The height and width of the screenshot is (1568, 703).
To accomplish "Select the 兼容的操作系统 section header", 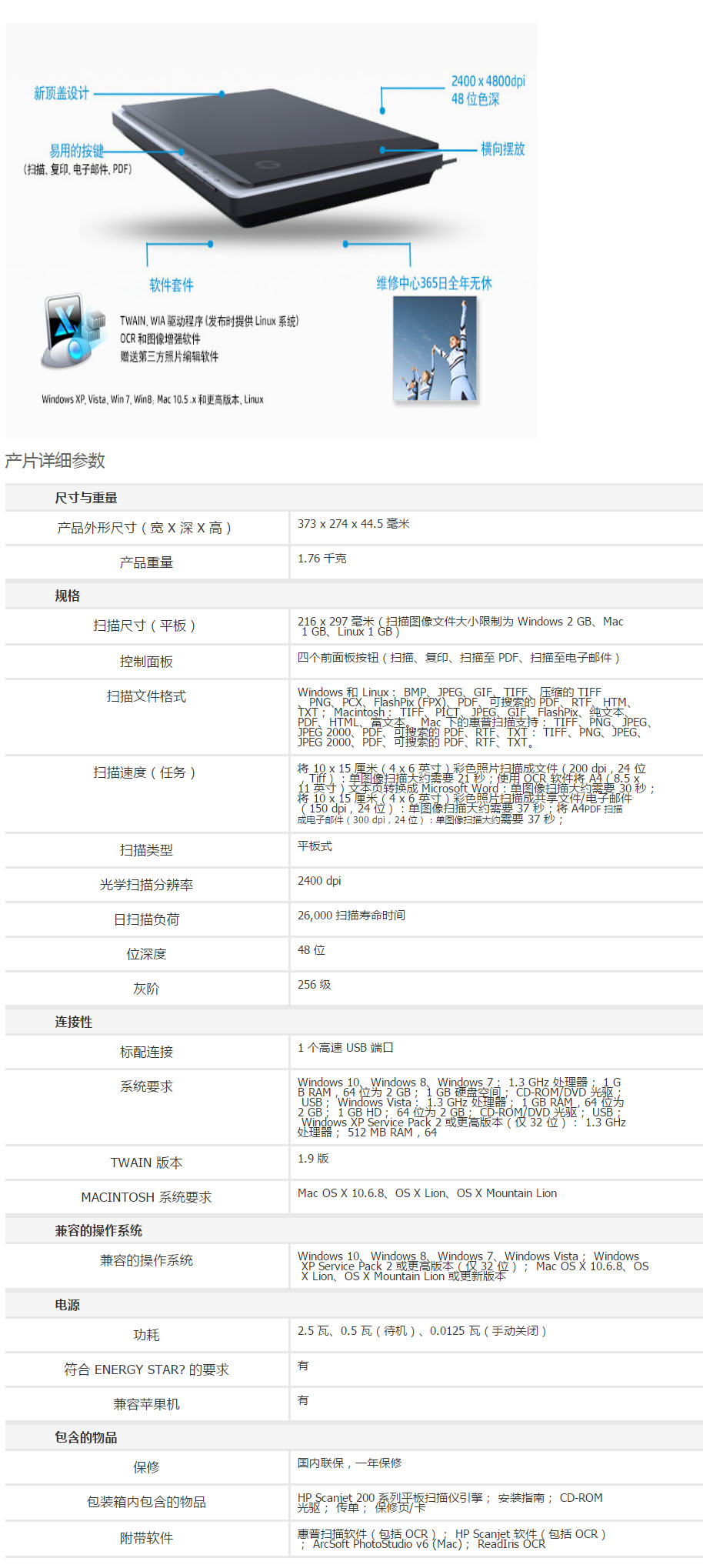I will point(98,1230).
